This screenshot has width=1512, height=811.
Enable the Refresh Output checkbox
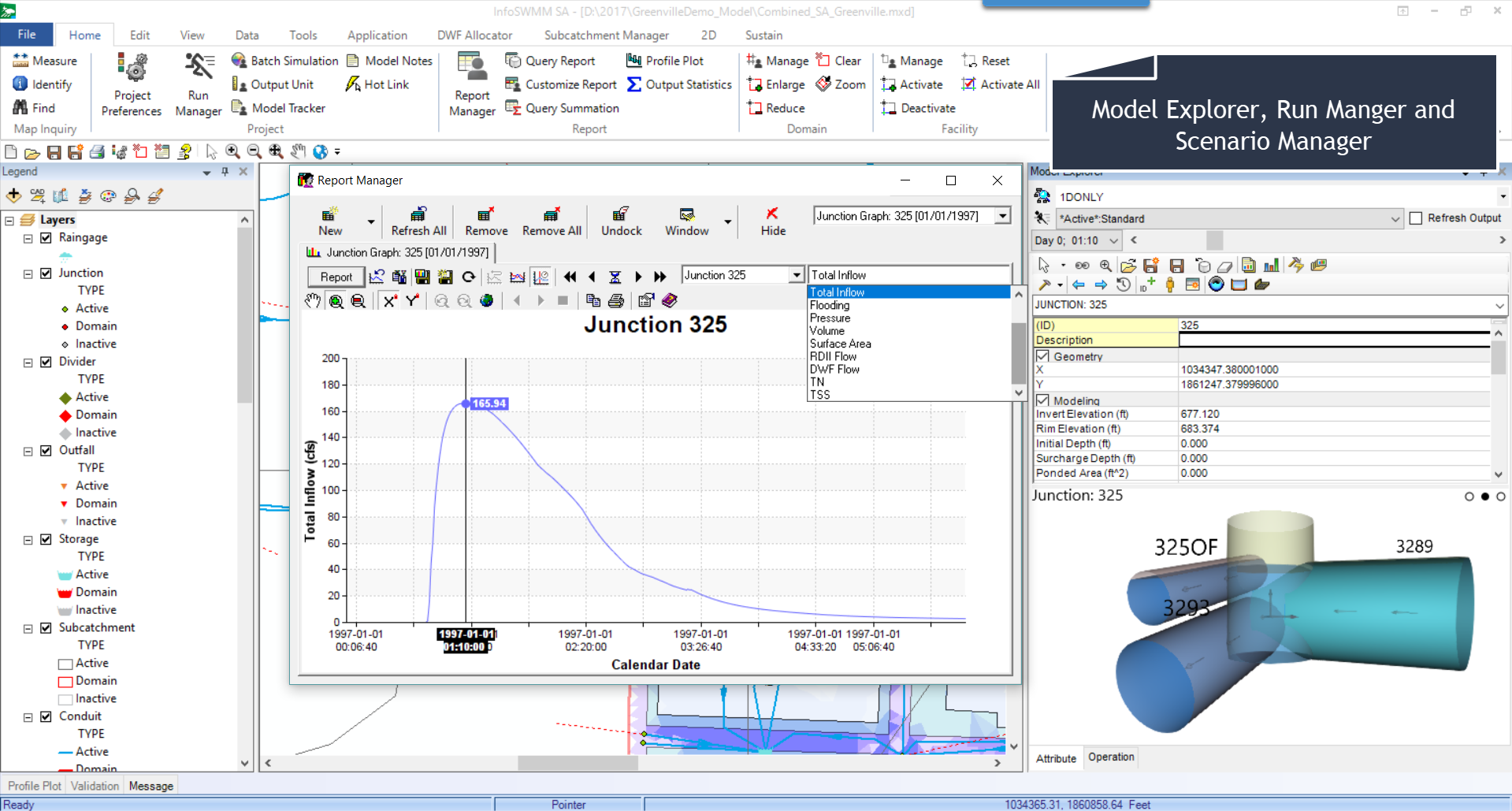(x=1415, y=218)
